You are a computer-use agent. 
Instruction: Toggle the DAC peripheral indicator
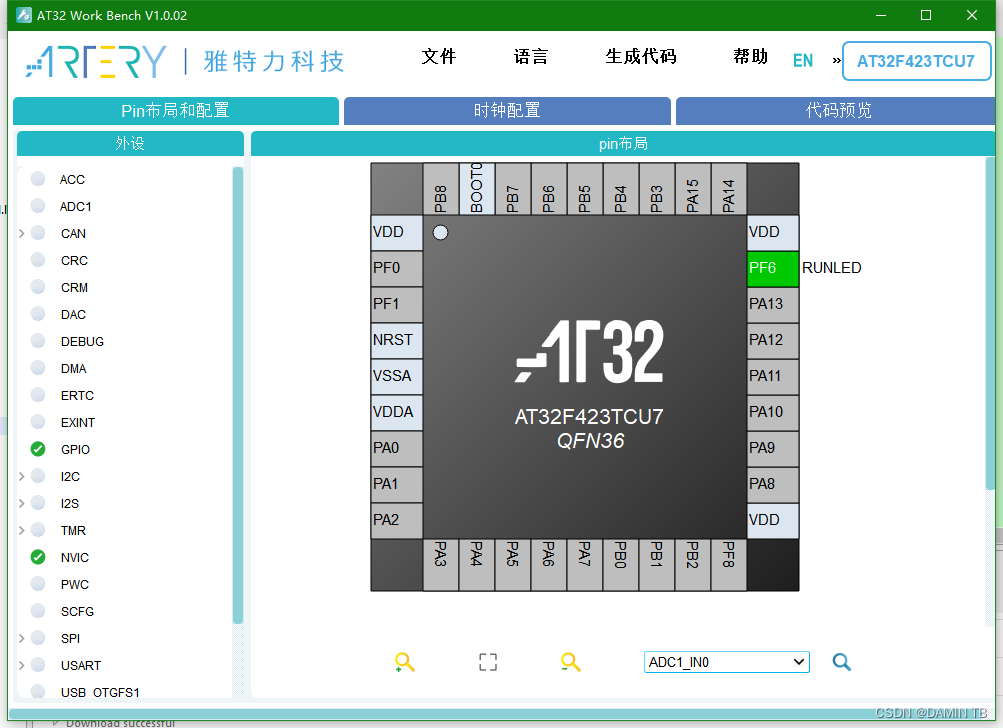coord(38,313)
